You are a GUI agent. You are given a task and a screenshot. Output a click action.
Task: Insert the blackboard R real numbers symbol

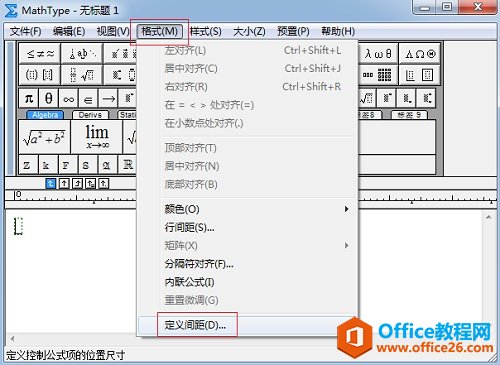click(128, 165)
